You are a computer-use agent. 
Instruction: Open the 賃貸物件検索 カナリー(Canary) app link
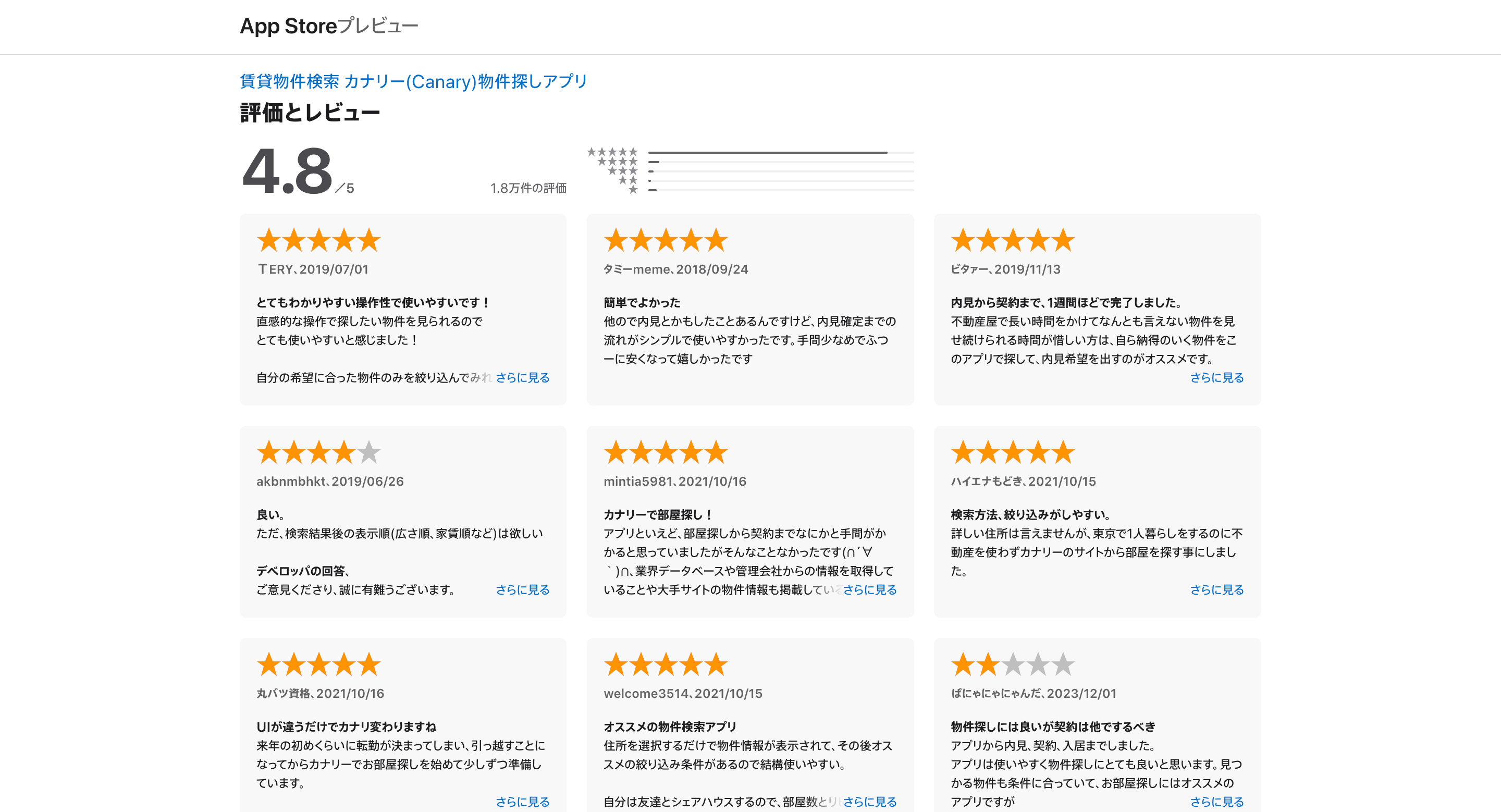coord(412,81)
